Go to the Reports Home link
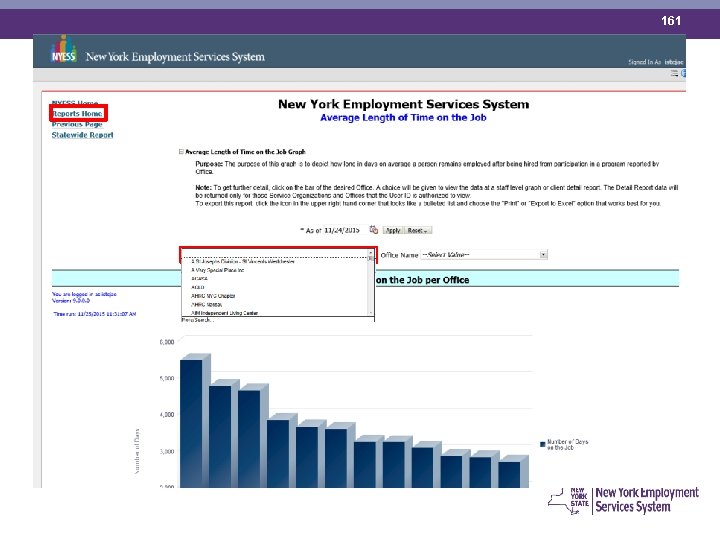Image resolution: width=720 pixels, height=540 pixels. [77, 113]
